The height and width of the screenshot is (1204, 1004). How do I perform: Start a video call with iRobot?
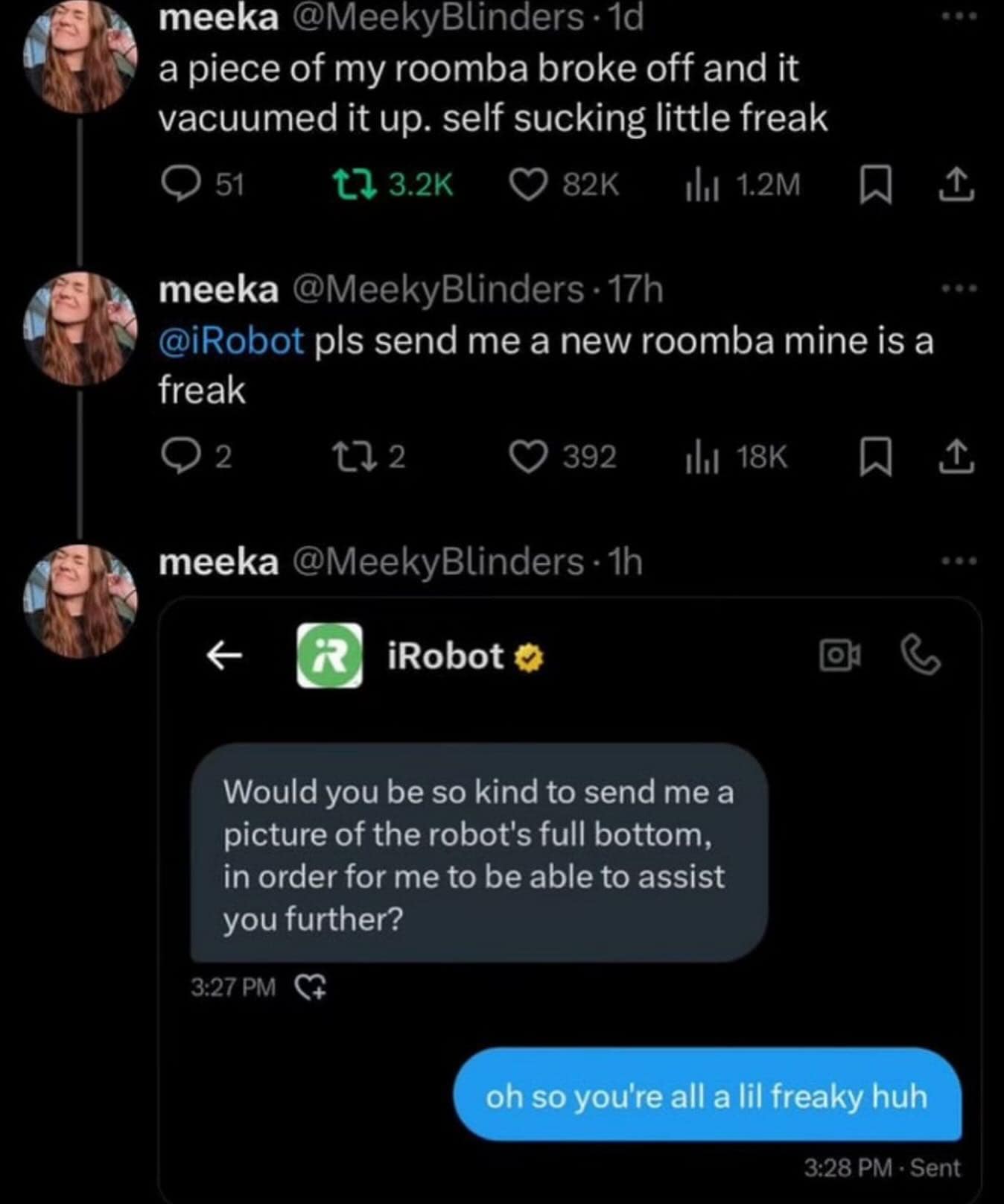(839, 656)
